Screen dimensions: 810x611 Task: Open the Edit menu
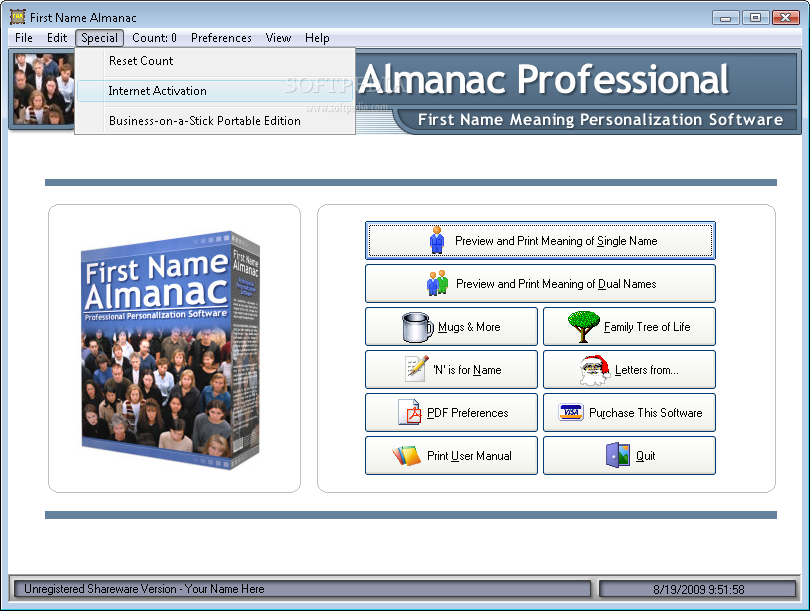[57, 38]
